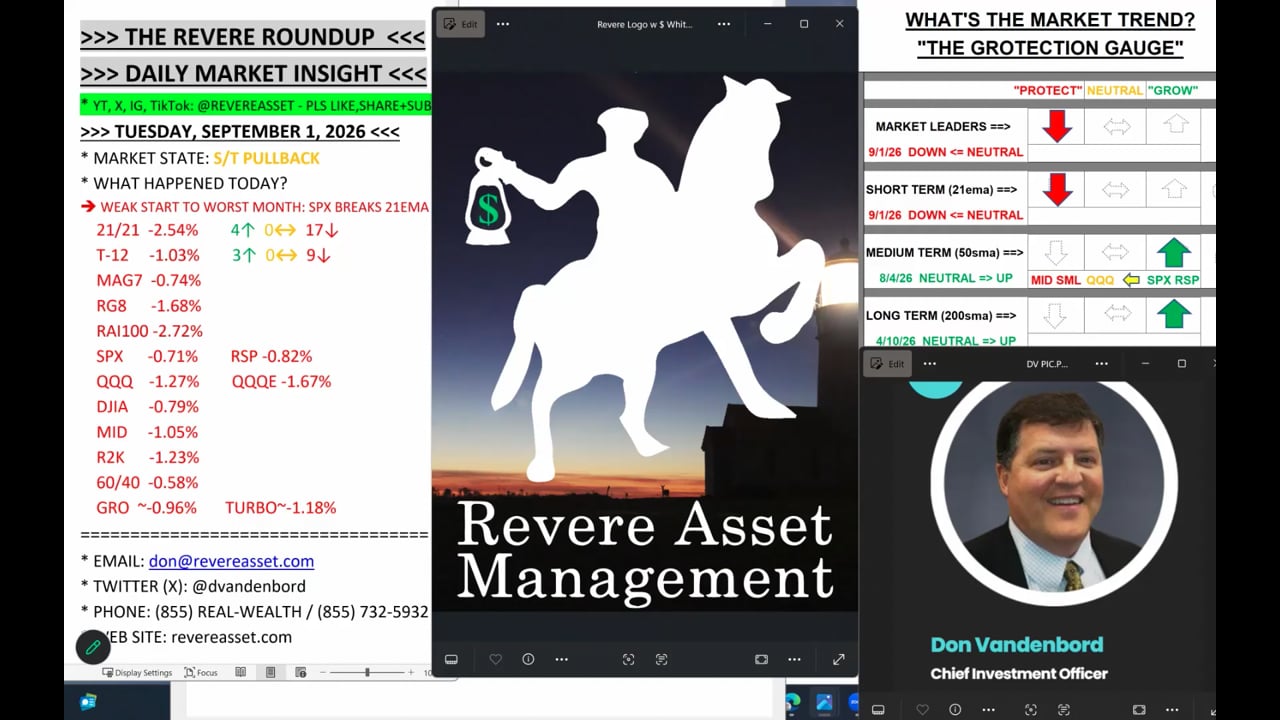Image resolution: width=1280 pixels, height=720 pixels.
Task: Click the zoom in plus in Word
Action: pyautogui.click(x=411, y=673)
